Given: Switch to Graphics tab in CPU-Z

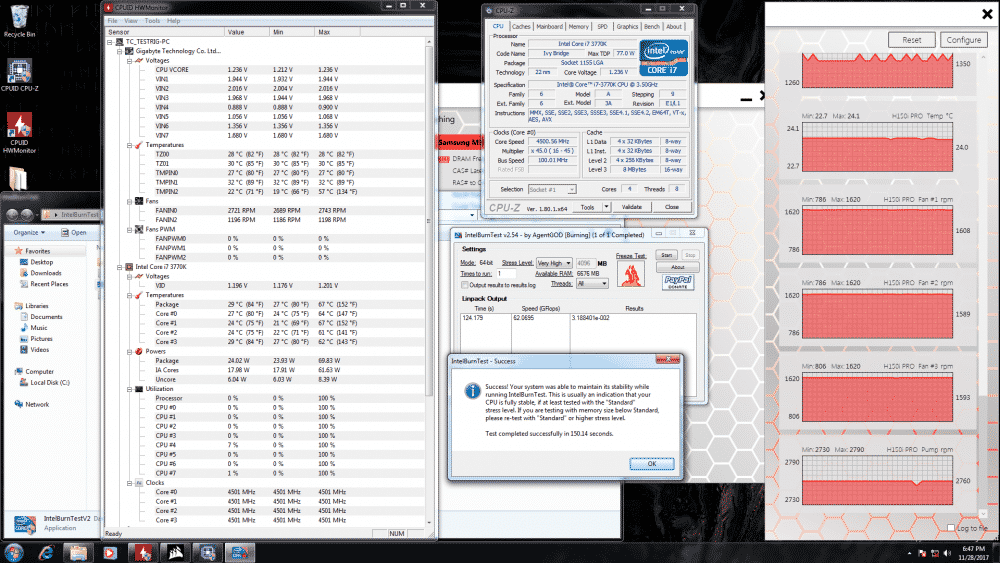Looking at the screenshot, I should click(x=627, y=27).
